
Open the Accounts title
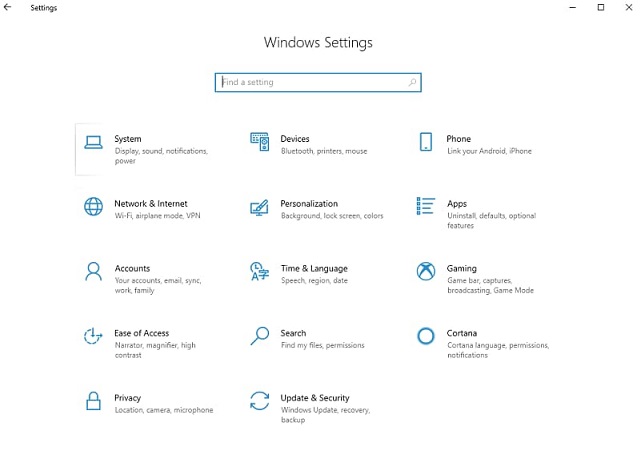pos(132,269)
